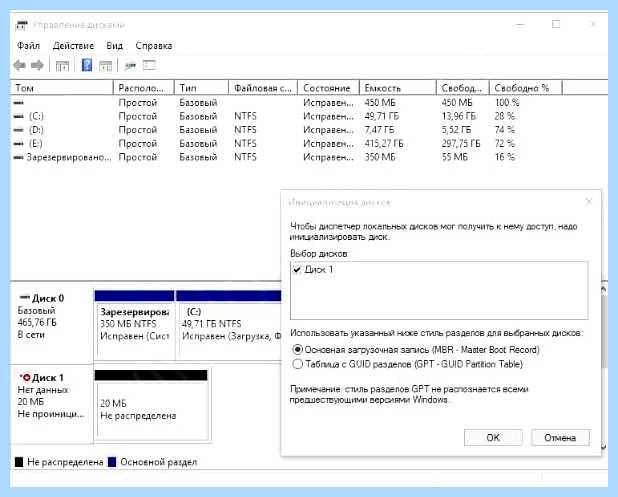The height and width of the screenshot is (497, 618).
Task: Click Простой cell in the (E:) row
Action: 138,144
